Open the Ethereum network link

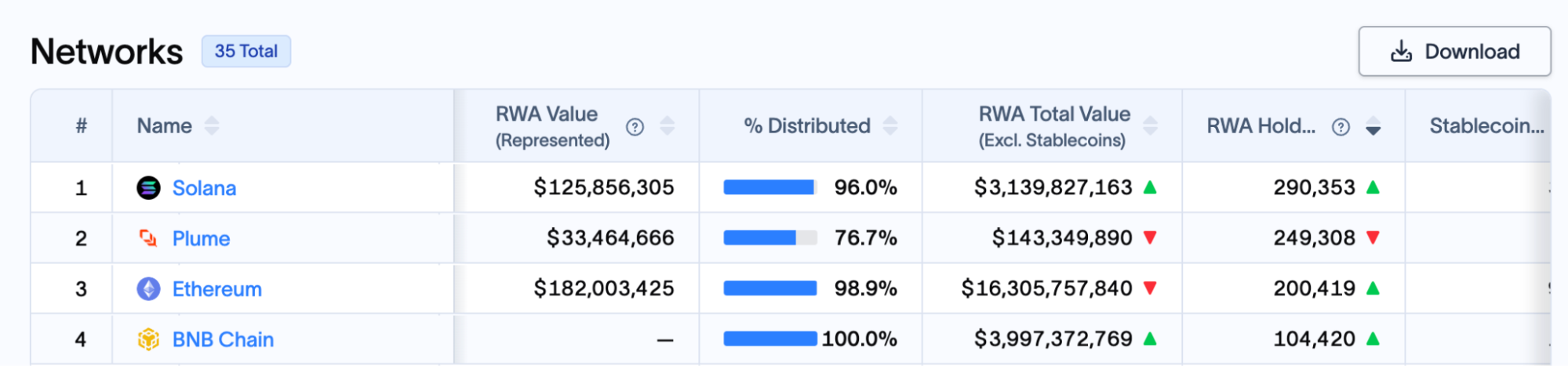[217, 289]
